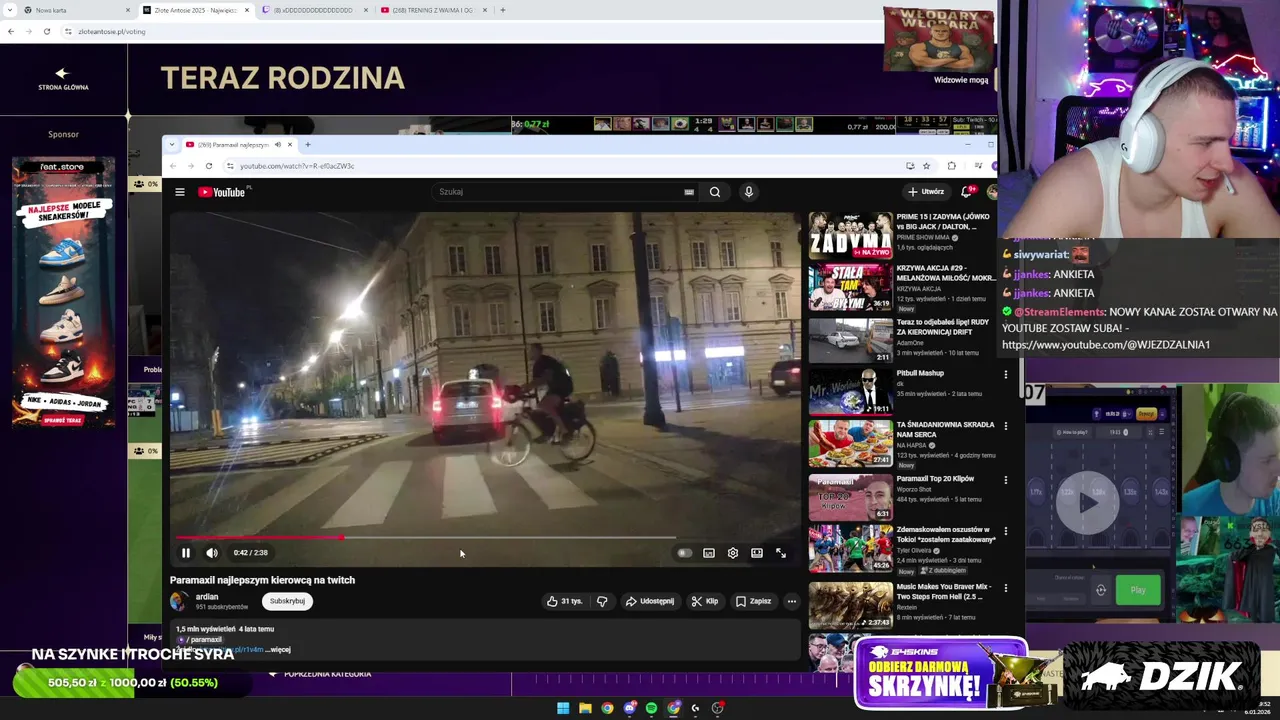The width and height of the screenshot is (1280, 720).
Task: Open YouTube notifications bell
Action: coord(967,192)
